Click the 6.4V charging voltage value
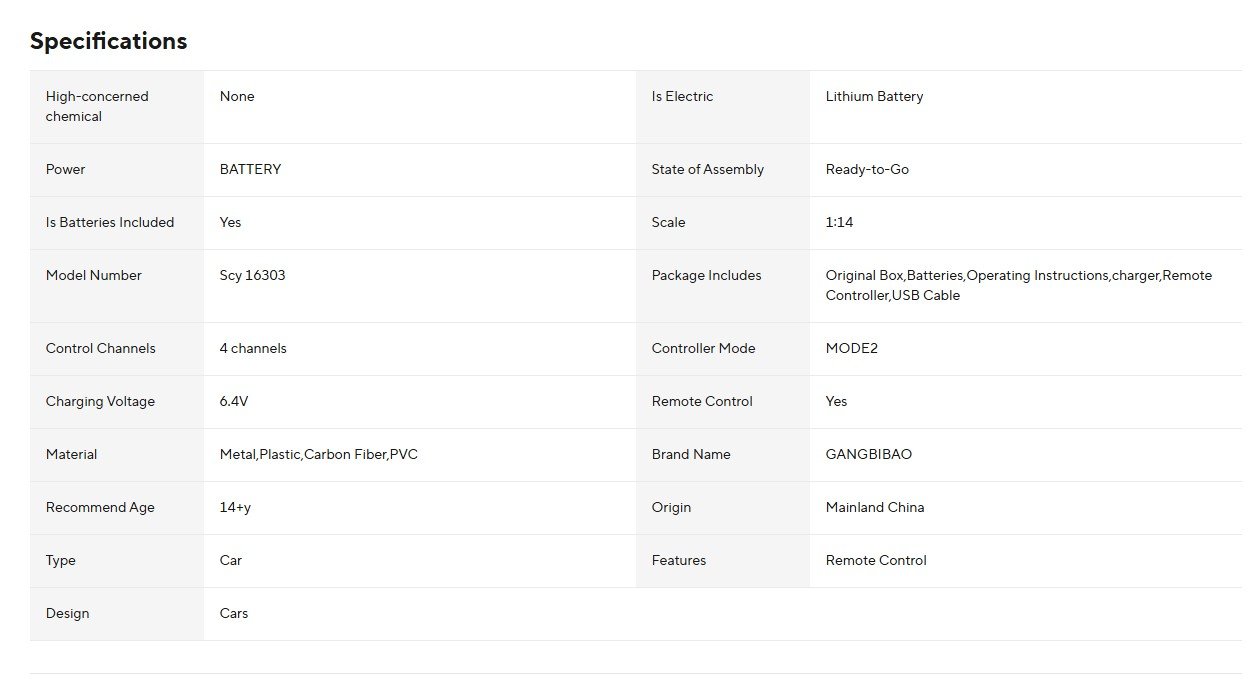This screenshot has height=679, width=1260. coord(234,401)
